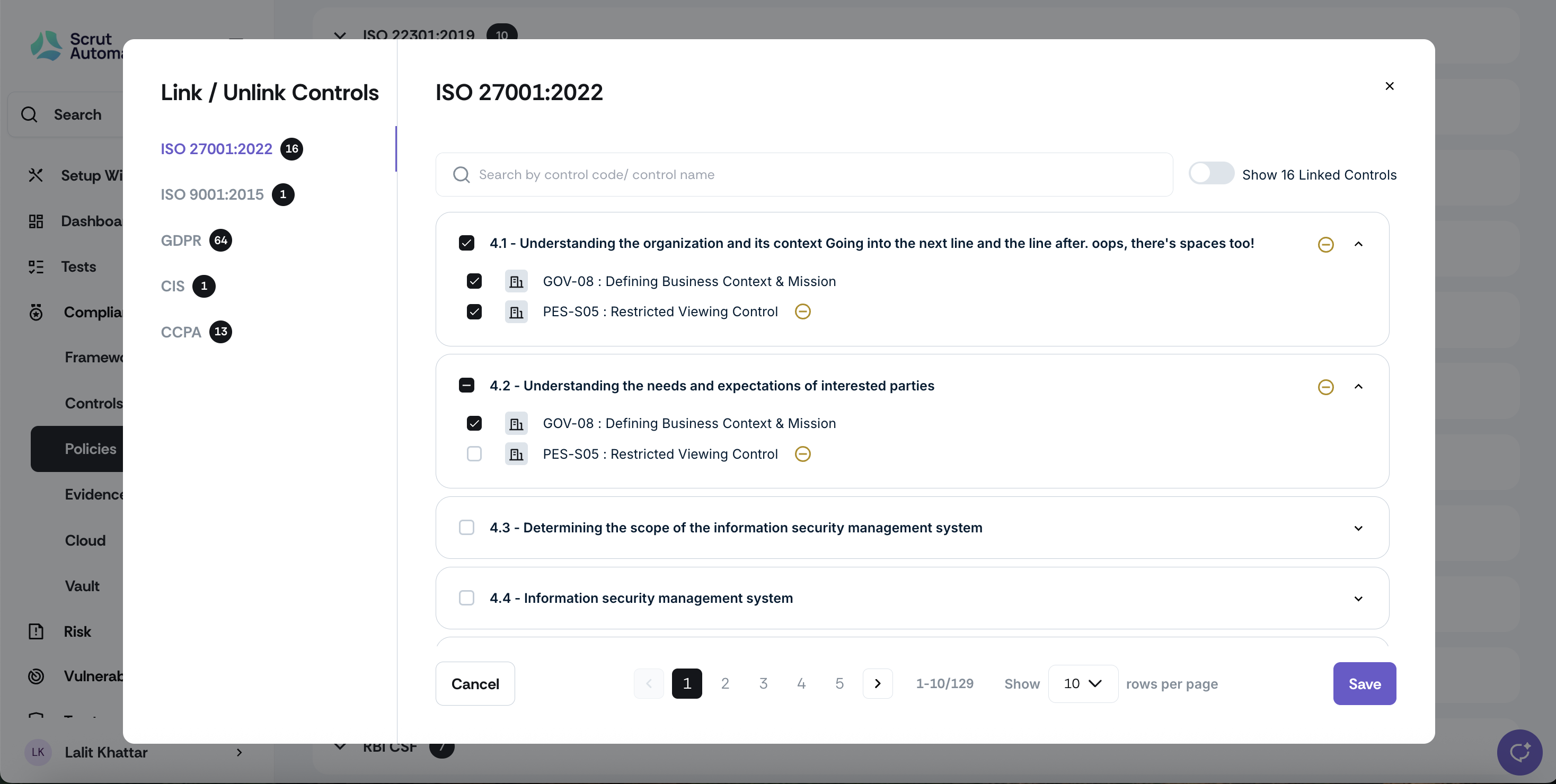Click the Cancel button
This screenshot has width=1556, height=784.
(475, 684)
